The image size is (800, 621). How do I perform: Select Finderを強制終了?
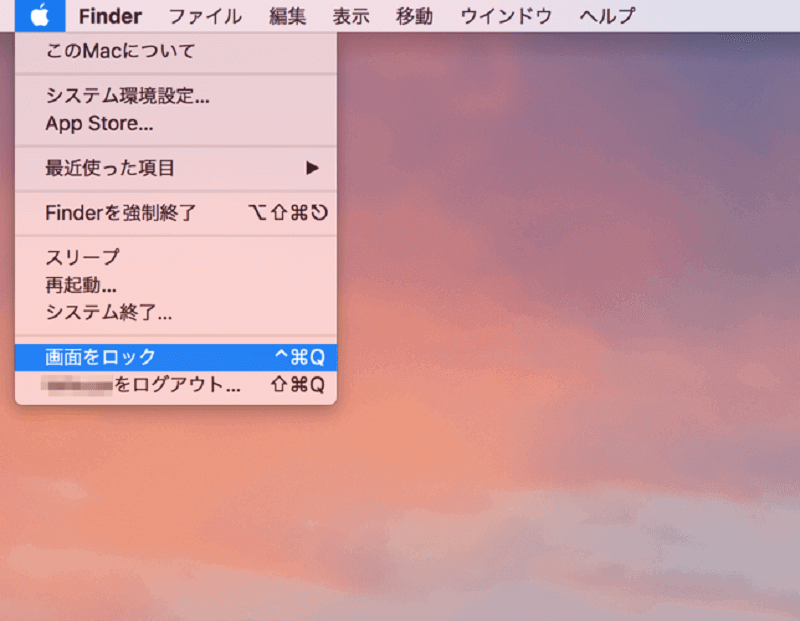[x=176, y=213]
